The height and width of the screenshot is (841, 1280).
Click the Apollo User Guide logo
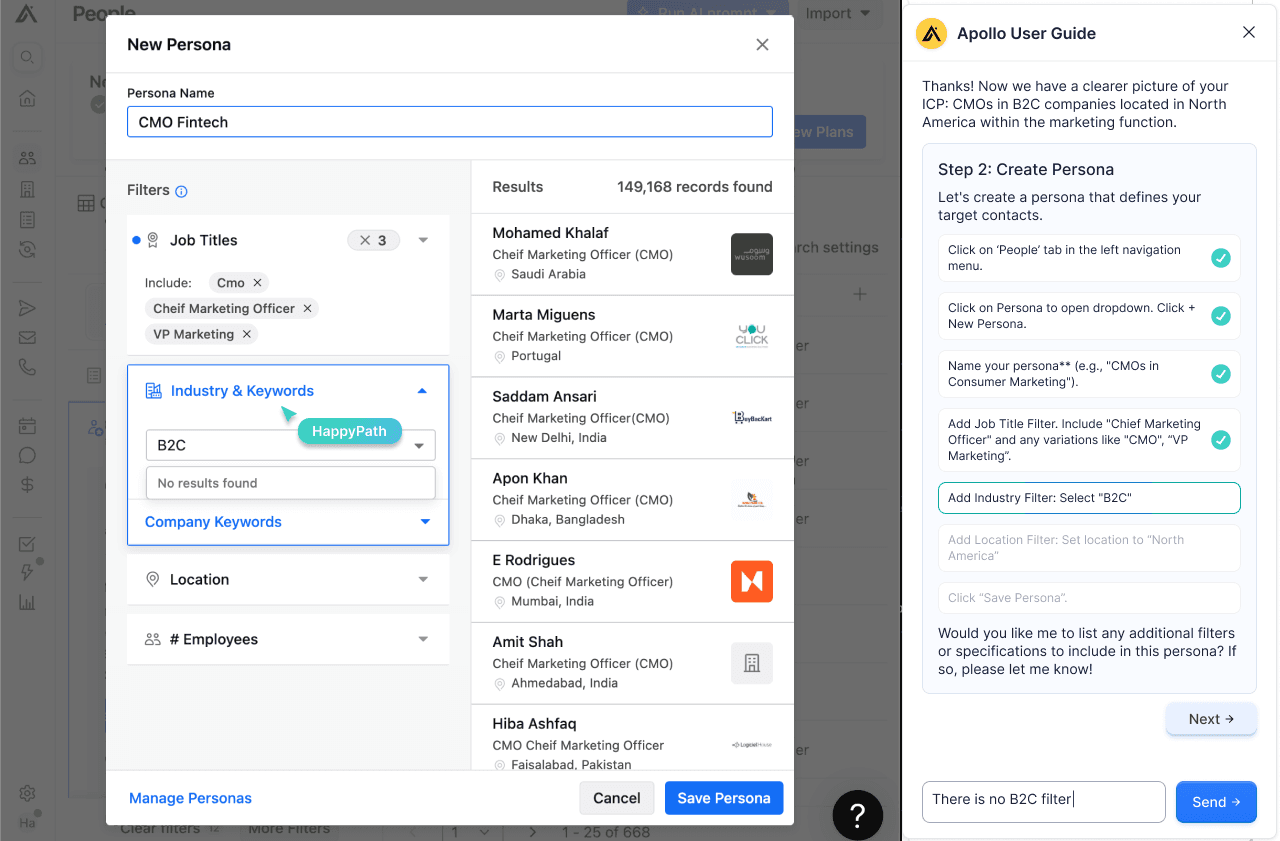[932, 33]
